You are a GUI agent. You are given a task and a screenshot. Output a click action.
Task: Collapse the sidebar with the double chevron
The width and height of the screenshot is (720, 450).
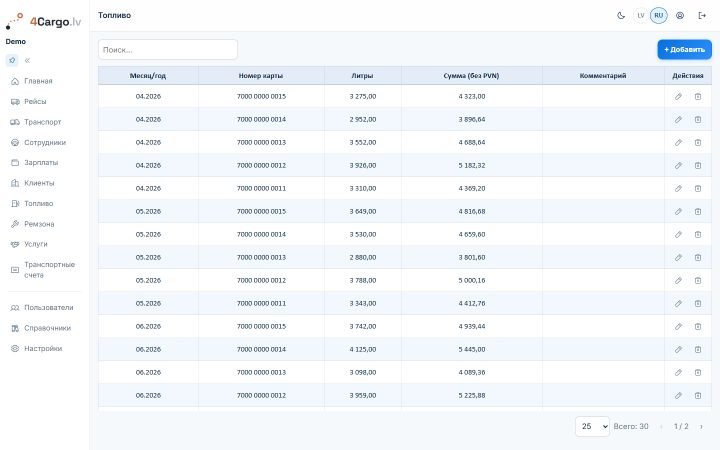pos(27,60)
